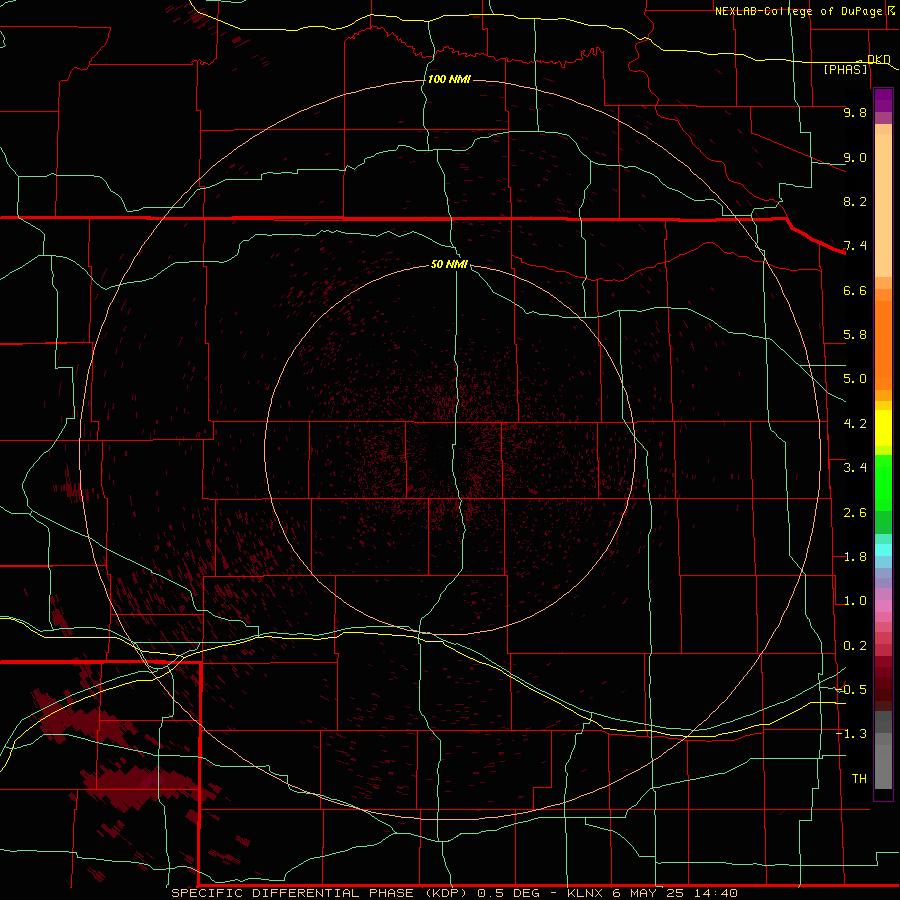Click the 7.4 value on the color scale
The image size is (900, 900).
[x=855, y=246]
